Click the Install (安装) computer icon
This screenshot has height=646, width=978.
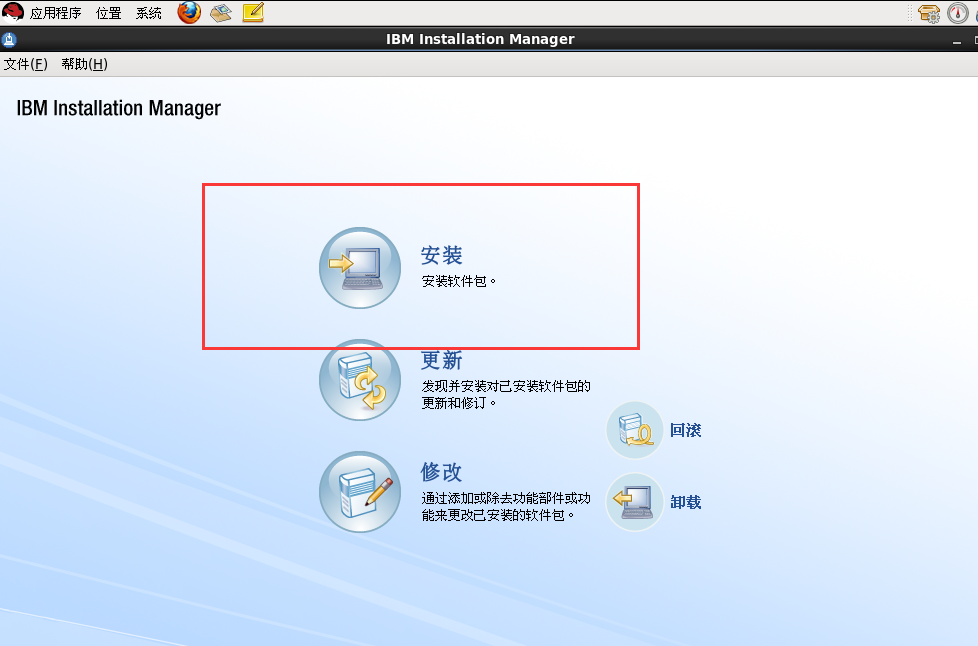pyautogui.click(x=360, y=268)
